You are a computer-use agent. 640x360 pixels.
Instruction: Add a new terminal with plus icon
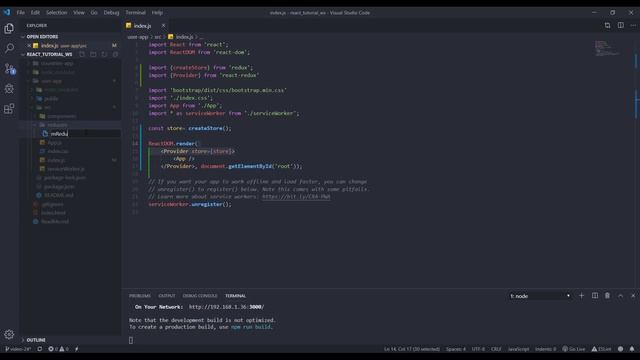[x=582, y=296]
